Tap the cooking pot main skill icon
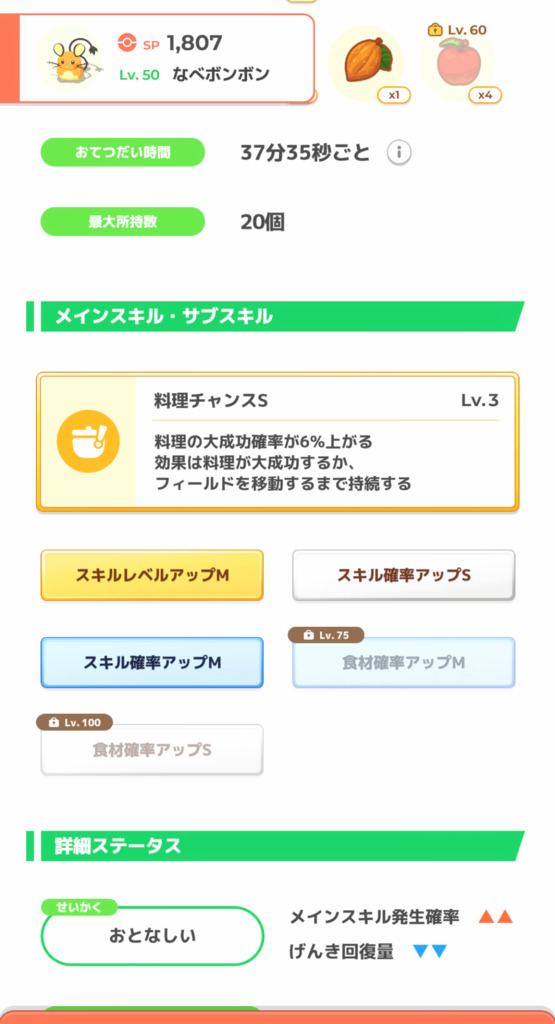Viewport: 555px width, 1024px height. 88,441
